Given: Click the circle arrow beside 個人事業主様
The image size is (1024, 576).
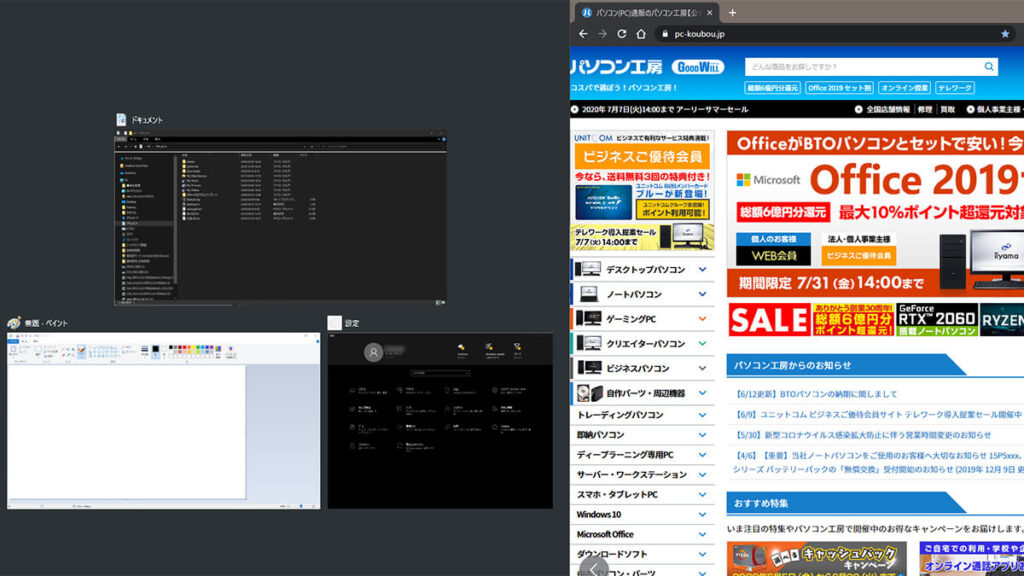Looking at the screenshot, I should click(970, 109).
